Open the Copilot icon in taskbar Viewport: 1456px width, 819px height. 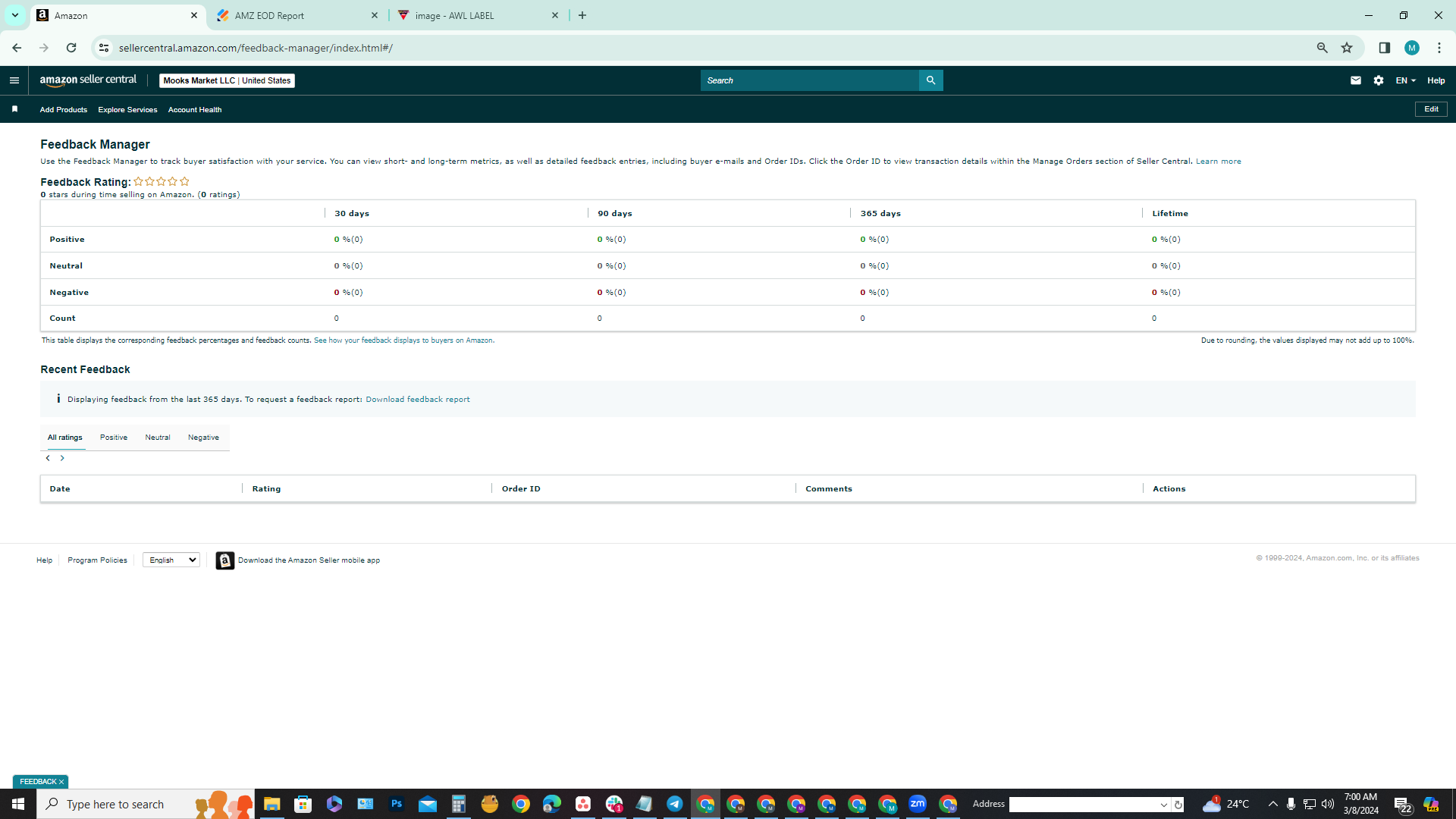1431,804
